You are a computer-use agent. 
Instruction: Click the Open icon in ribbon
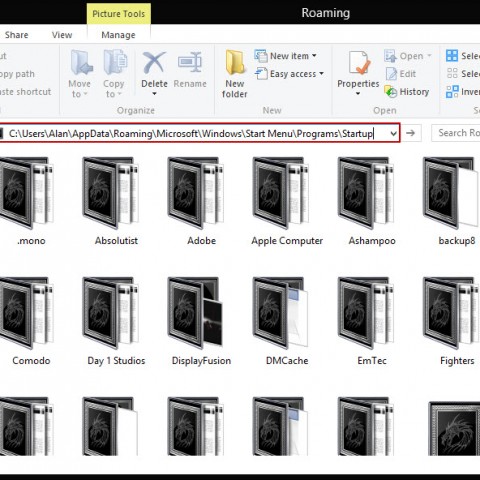click(390, 56)
